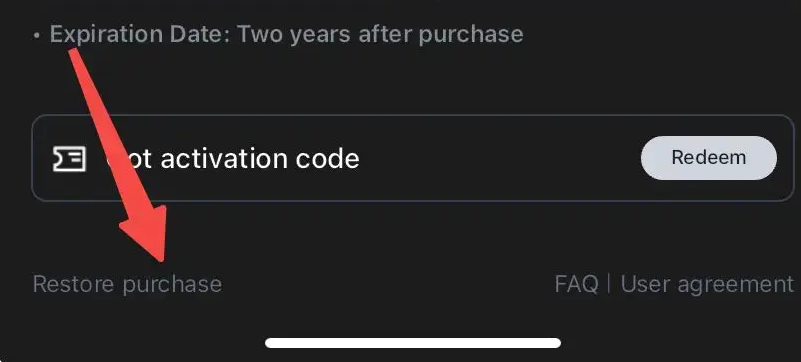801x362 pixels.
Task: Tap the separator between FAQ and User agreement
Action: pyautogui.click(x=609, y=284)
